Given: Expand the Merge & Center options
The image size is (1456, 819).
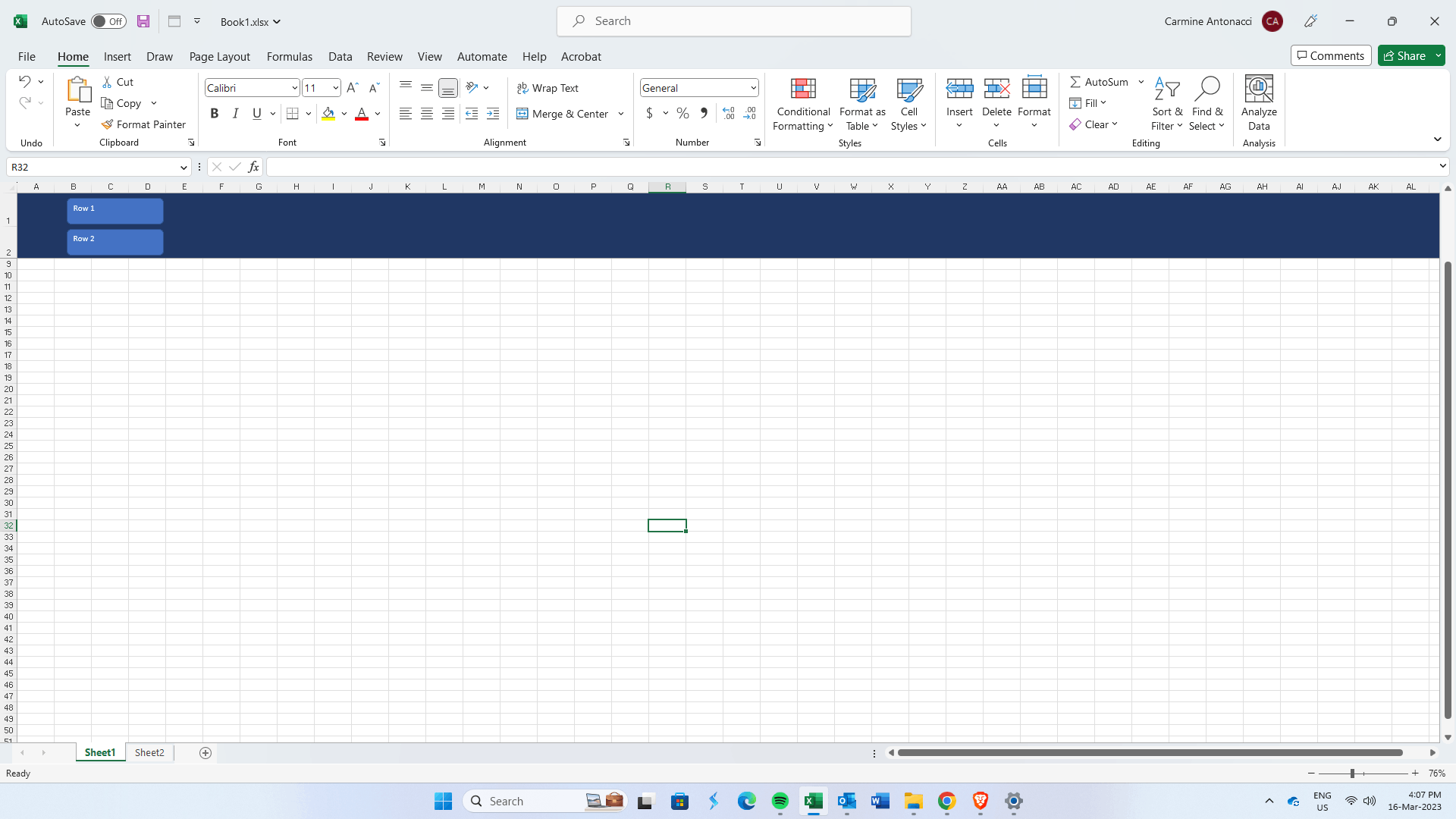Looking at the screenshot, I should (621, 113).
